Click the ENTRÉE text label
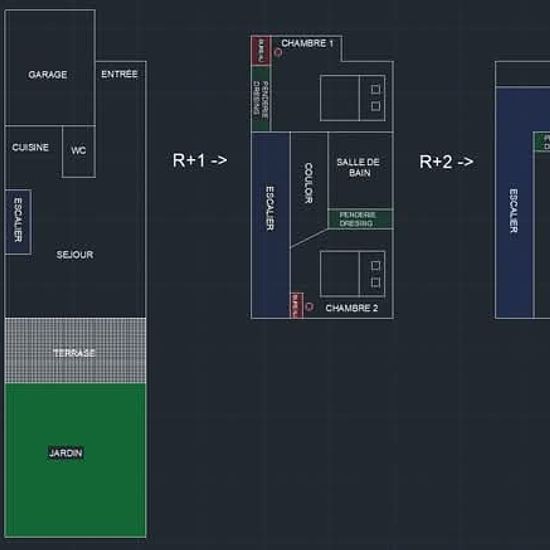Viewport: 550px width, 550px height. click(x=120, y=74)
